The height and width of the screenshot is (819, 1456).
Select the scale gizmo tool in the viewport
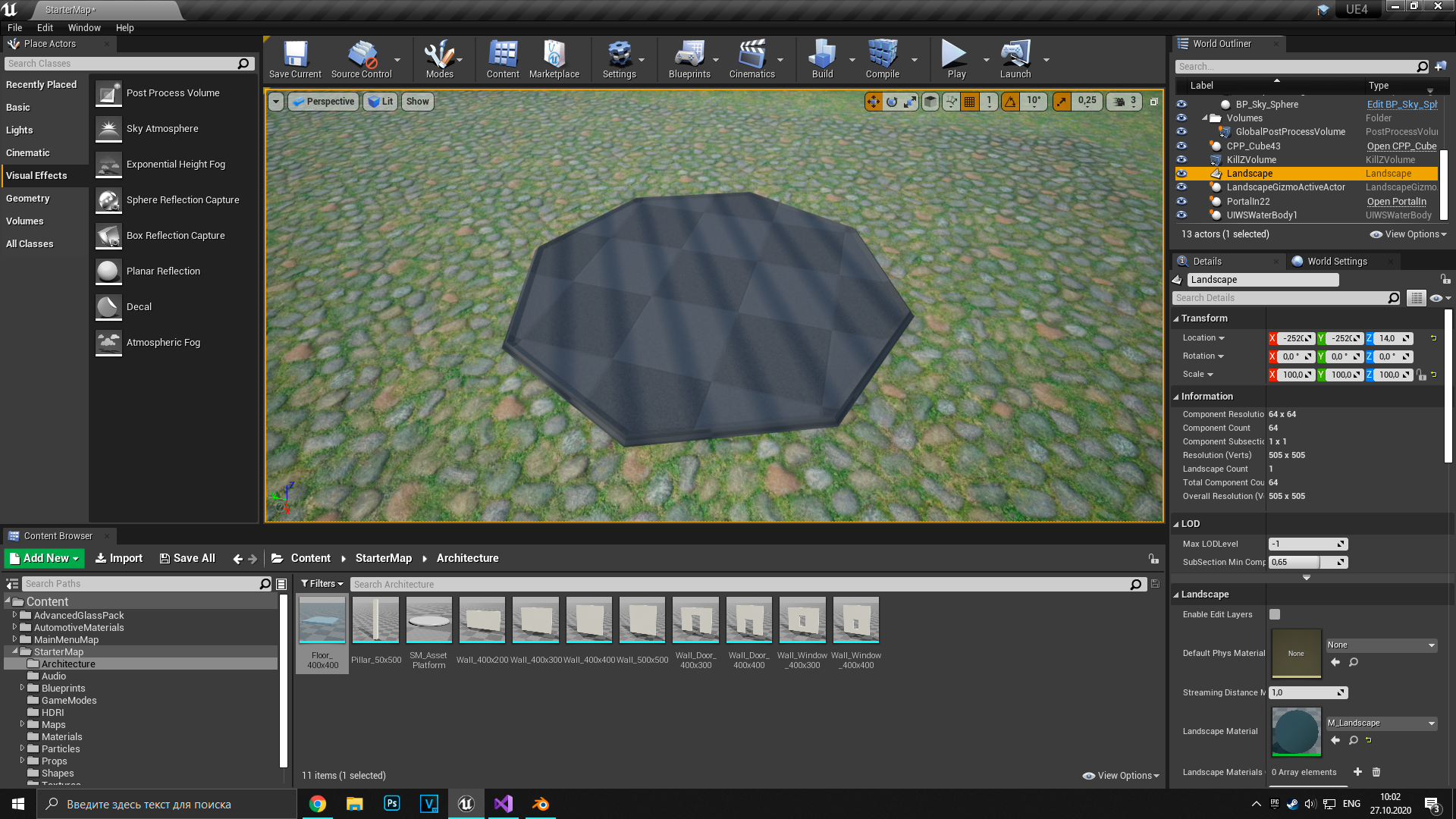pyautogui.click(x=910, y=102)
